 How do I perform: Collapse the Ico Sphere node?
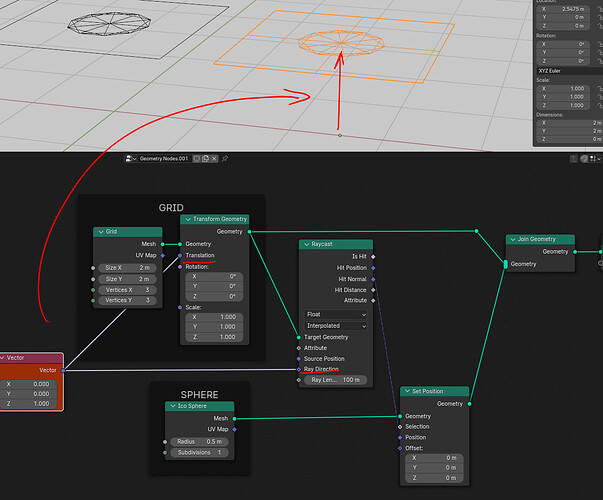tap(173, 406)
